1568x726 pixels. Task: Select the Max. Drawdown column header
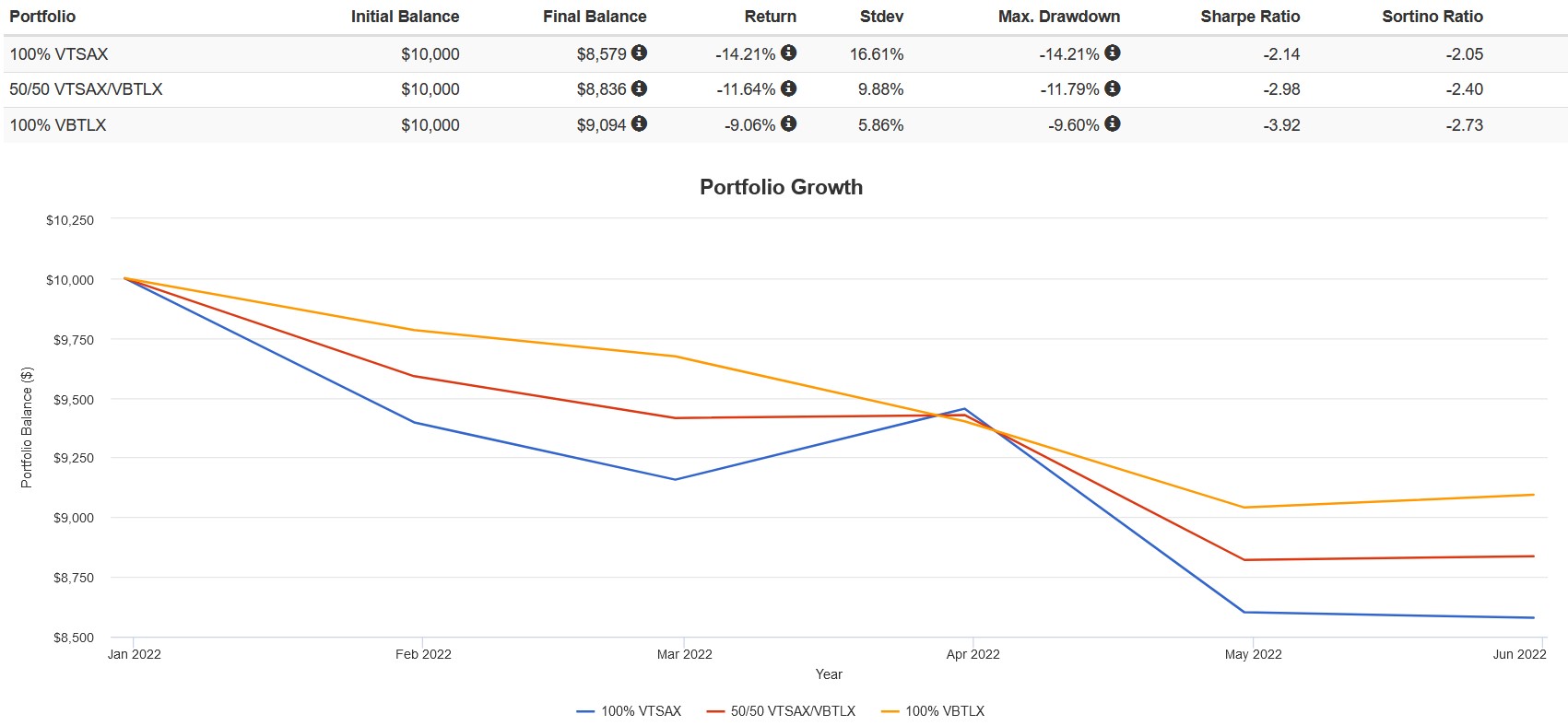(1059, 17)
